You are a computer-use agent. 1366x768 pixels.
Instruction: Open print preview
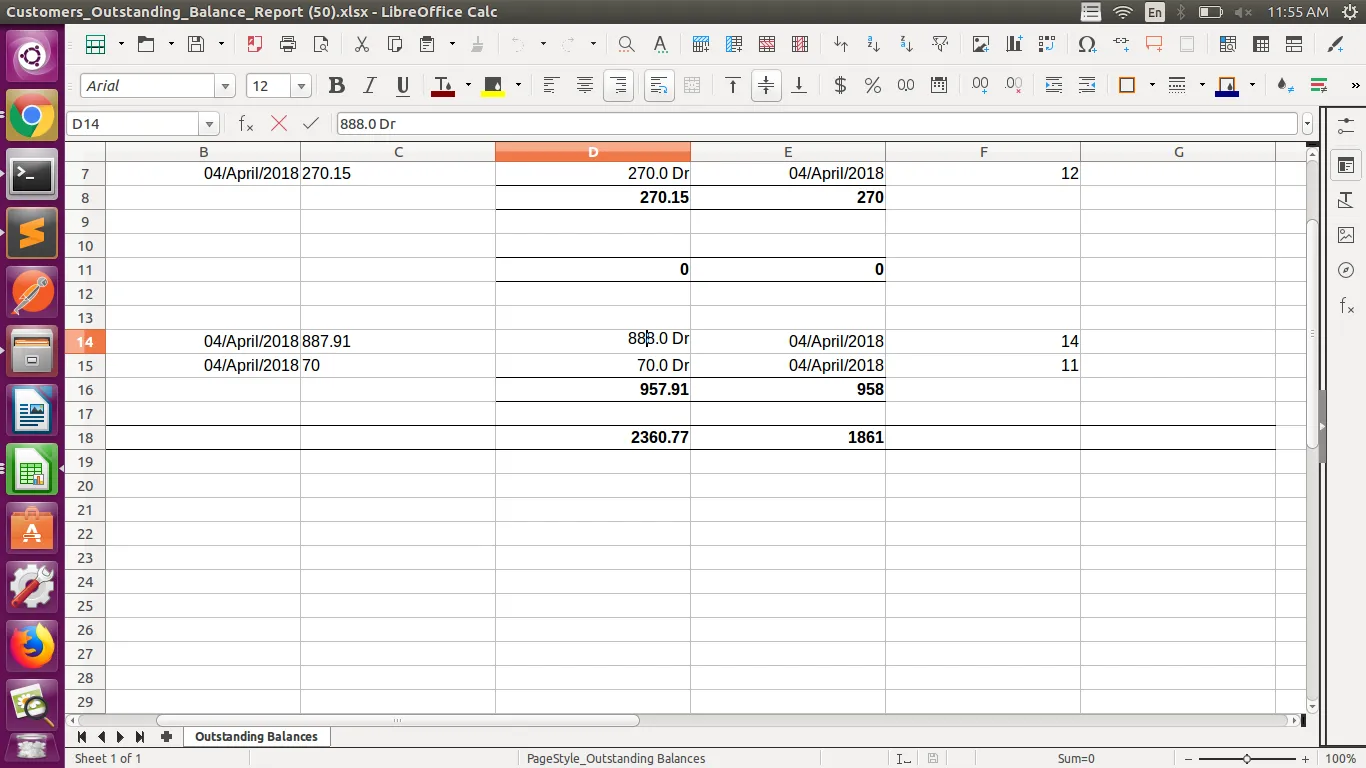coord(321,44)
